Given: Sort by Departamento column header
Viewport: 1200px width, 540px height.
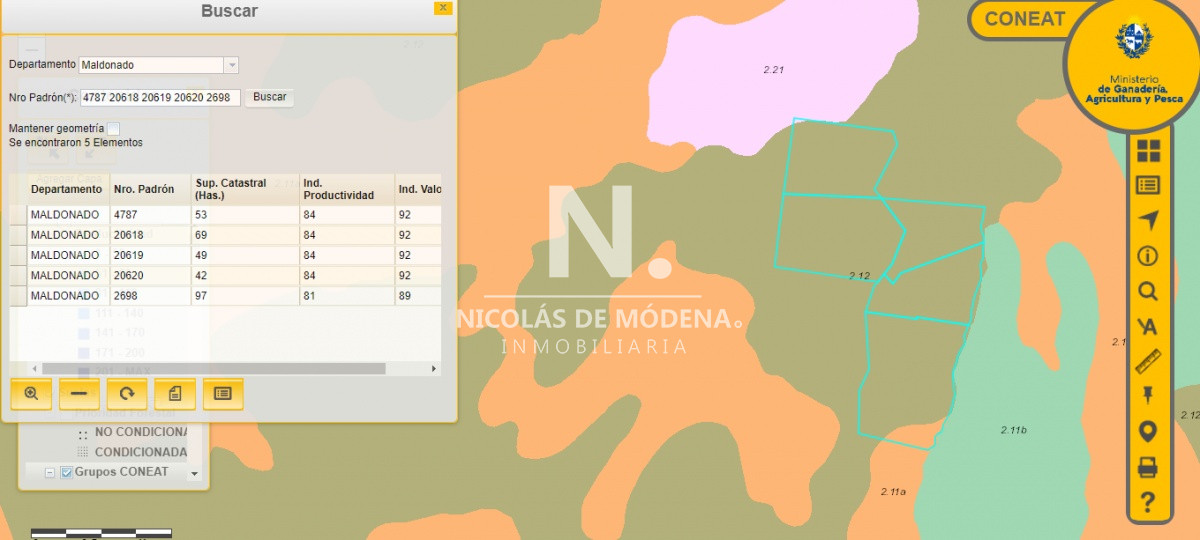Looking at the screenshot, I should coord(67,189).
